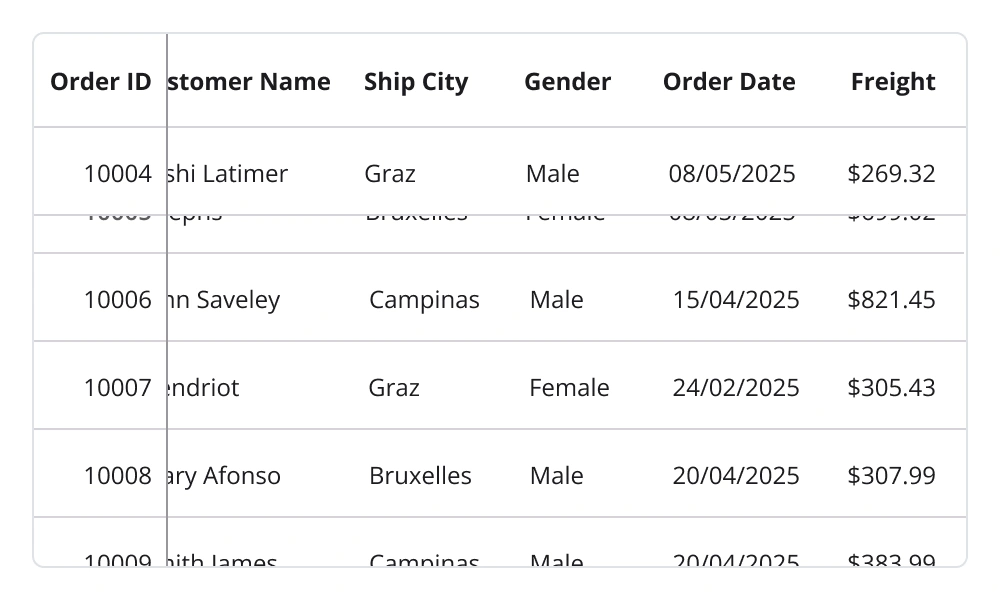Click the Customer Name column header
1000x600 pixels.
pos(250,82)
